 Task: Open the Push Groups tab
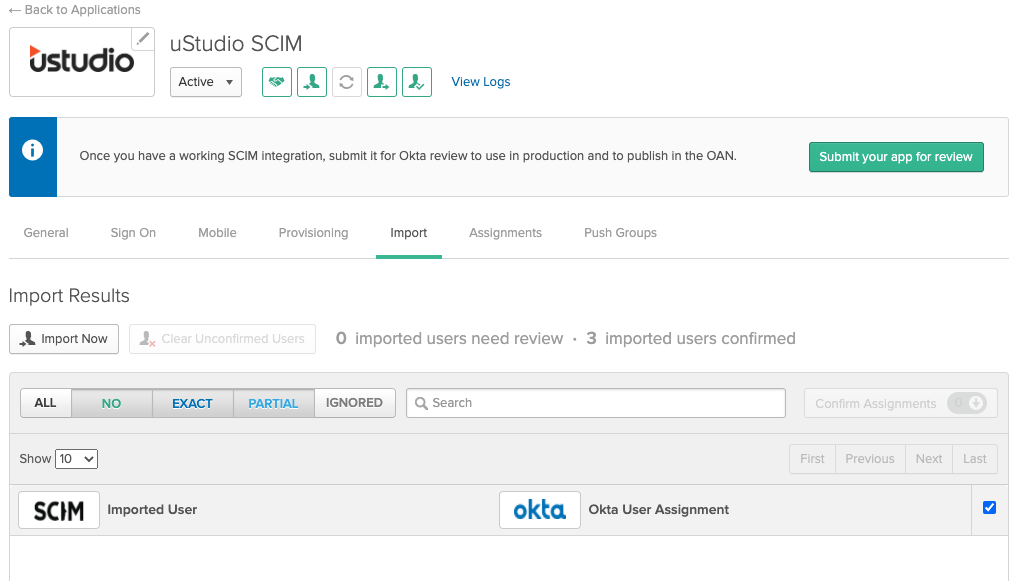coord(620,233)
